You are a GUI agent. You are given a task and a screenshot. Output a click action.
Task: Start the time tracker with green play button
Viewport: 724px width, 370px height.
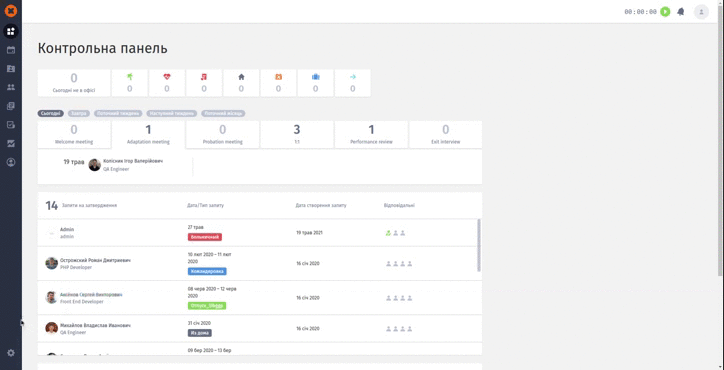665,12
